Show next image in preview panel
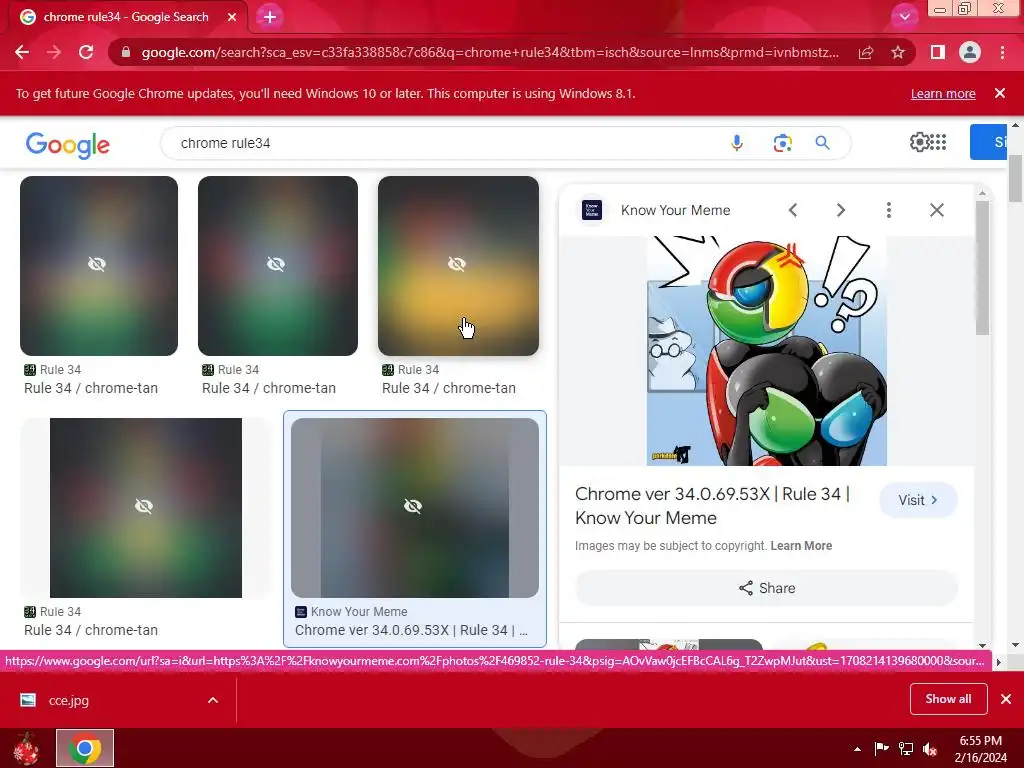This screenshot has height=768, width=1024. (840, 210)
